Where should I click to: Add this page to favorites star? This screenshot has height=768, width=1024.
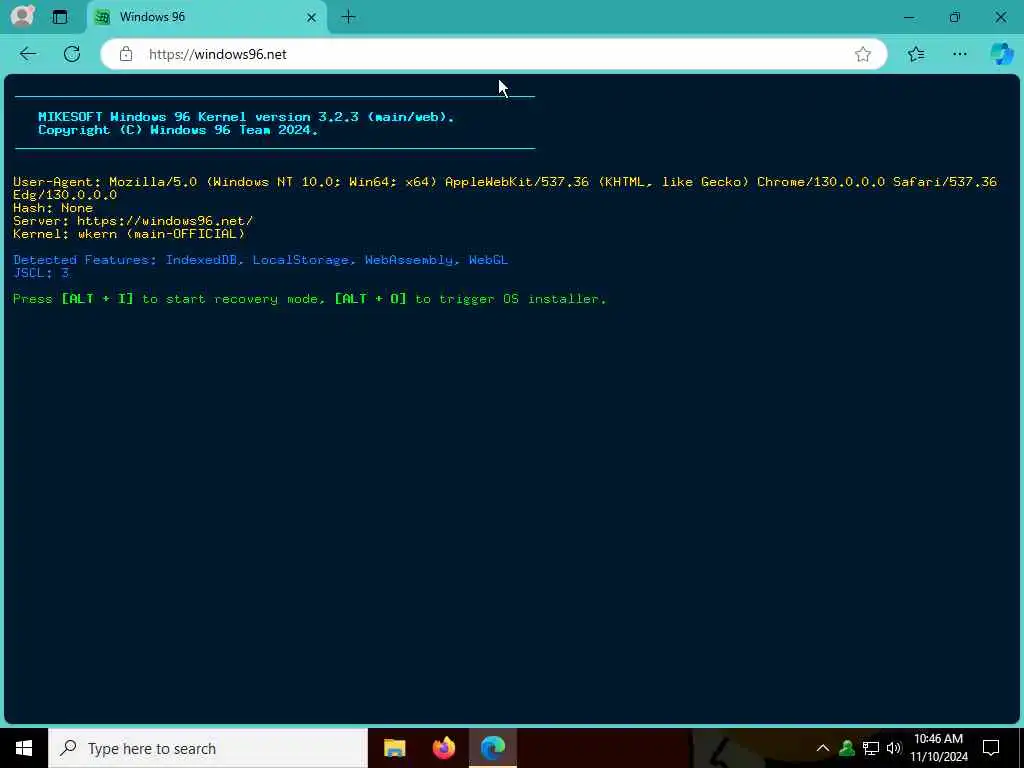click(863, 54)
